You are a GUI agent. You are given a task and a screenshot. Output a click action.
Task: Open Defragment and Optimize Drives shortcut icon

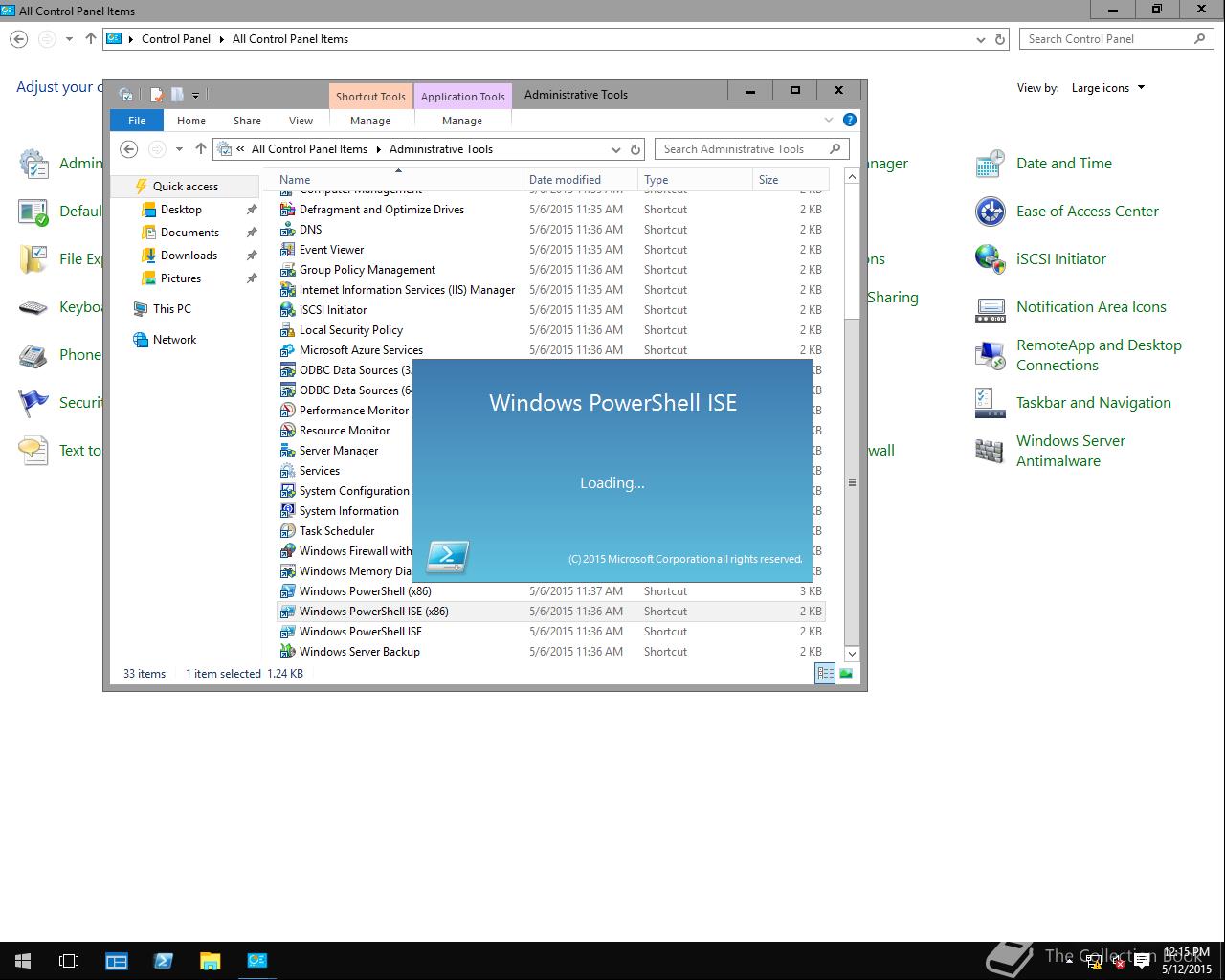click(x=287, y=210)
